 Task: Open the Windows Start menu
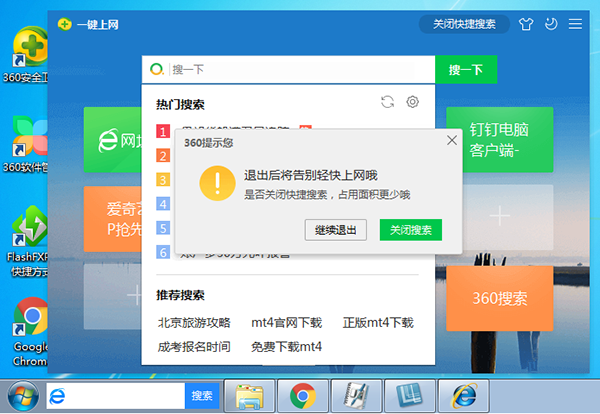point(23,396)
